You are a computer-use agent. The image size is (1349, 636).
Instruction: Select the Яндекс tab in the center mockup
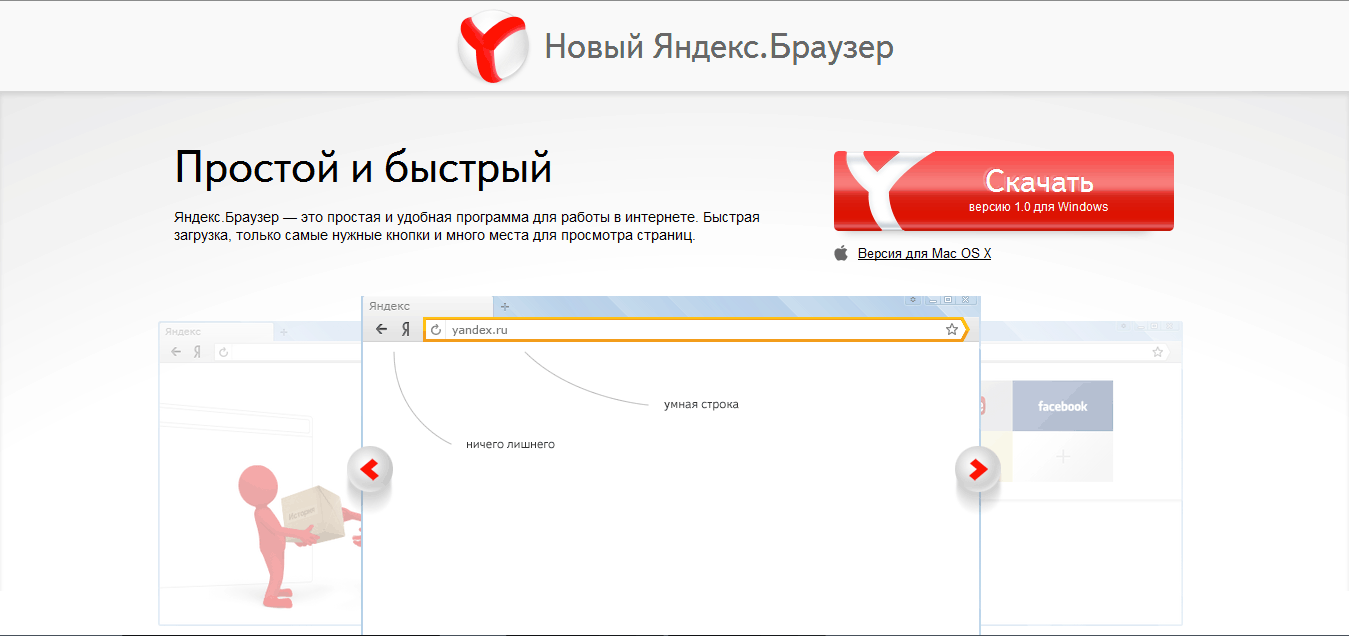[428, 306]
